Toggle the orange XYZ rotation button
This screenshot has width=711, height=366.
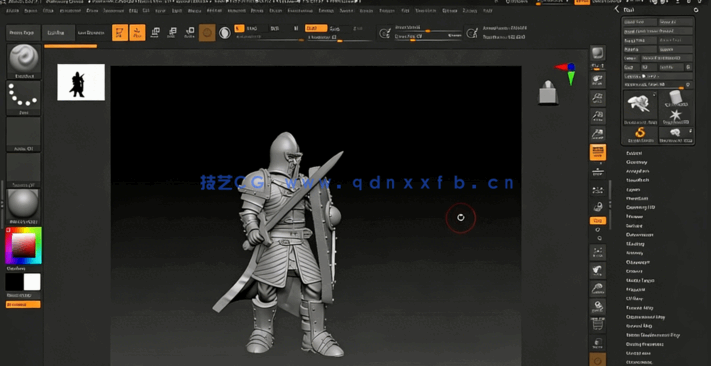(x=598, y=220)
